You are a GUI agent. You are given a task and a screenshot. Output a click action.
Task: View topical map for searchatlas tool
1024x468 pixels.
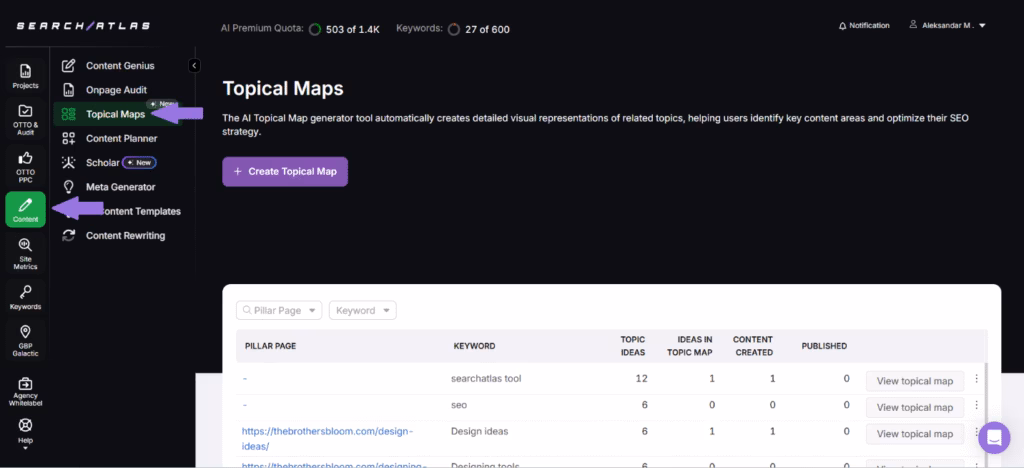tap(914, 380)
